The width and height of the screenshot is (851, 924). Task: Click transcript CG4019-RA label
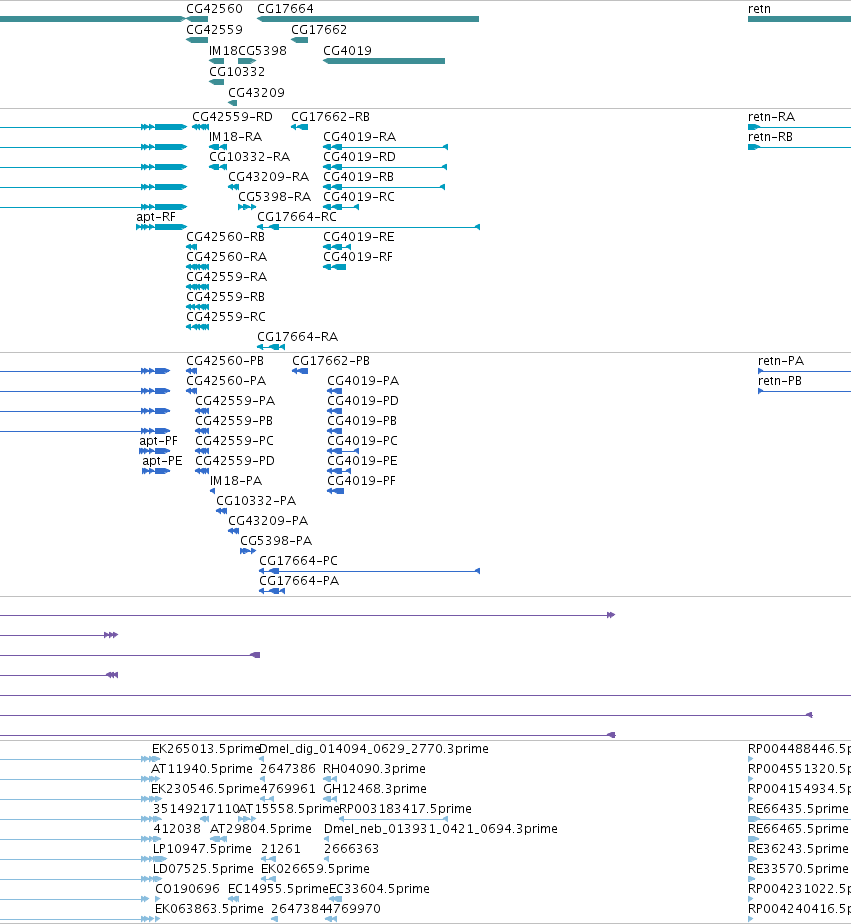click(x=359, y=137)
